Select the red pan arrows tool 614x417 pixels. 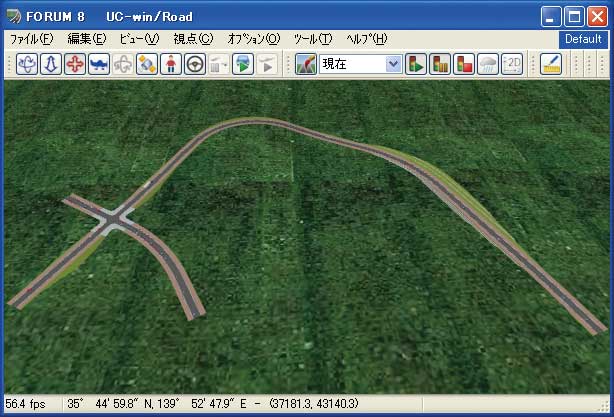point(75,64)
